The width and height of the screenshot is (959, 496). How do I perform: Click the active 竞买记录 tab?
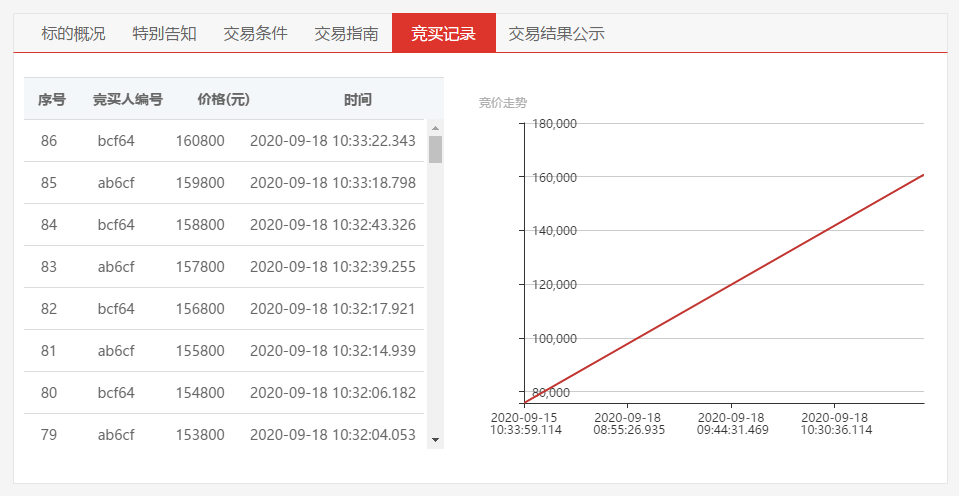443,33
